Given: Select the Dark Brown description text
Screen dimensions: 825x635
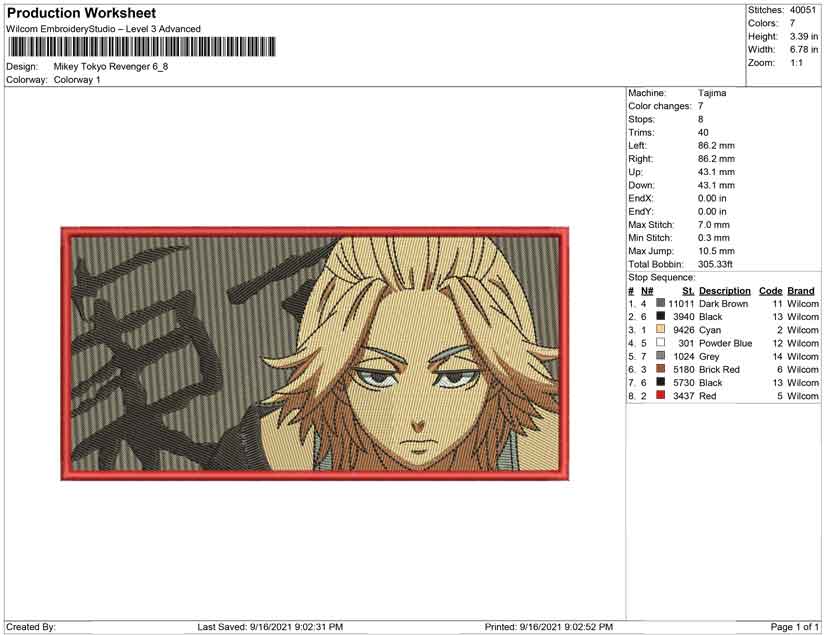Looking at the screenshot, I should tap(723, 304).
